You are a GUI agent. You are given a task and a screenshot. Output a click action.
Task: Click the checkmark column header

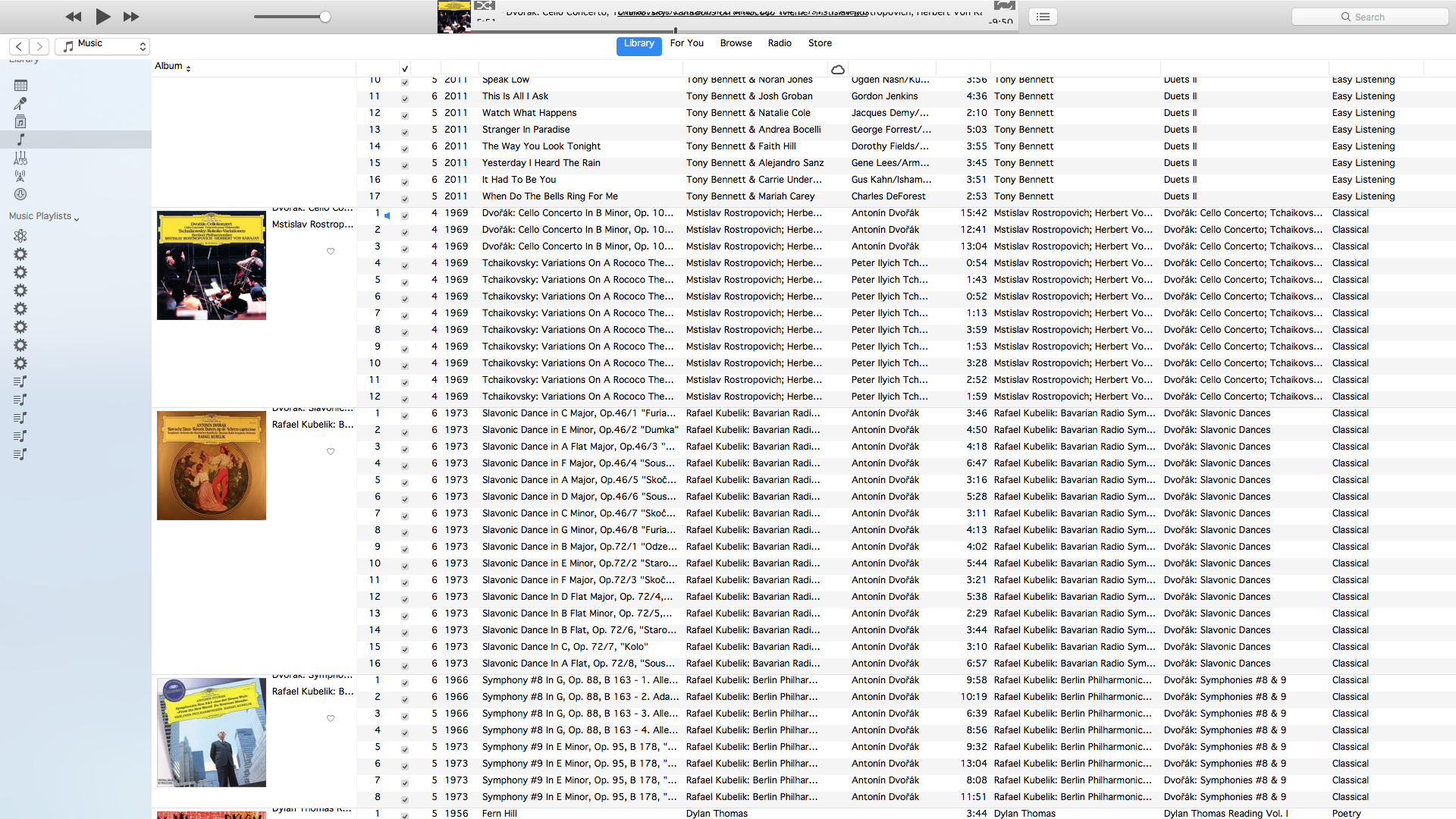[405, 69]
